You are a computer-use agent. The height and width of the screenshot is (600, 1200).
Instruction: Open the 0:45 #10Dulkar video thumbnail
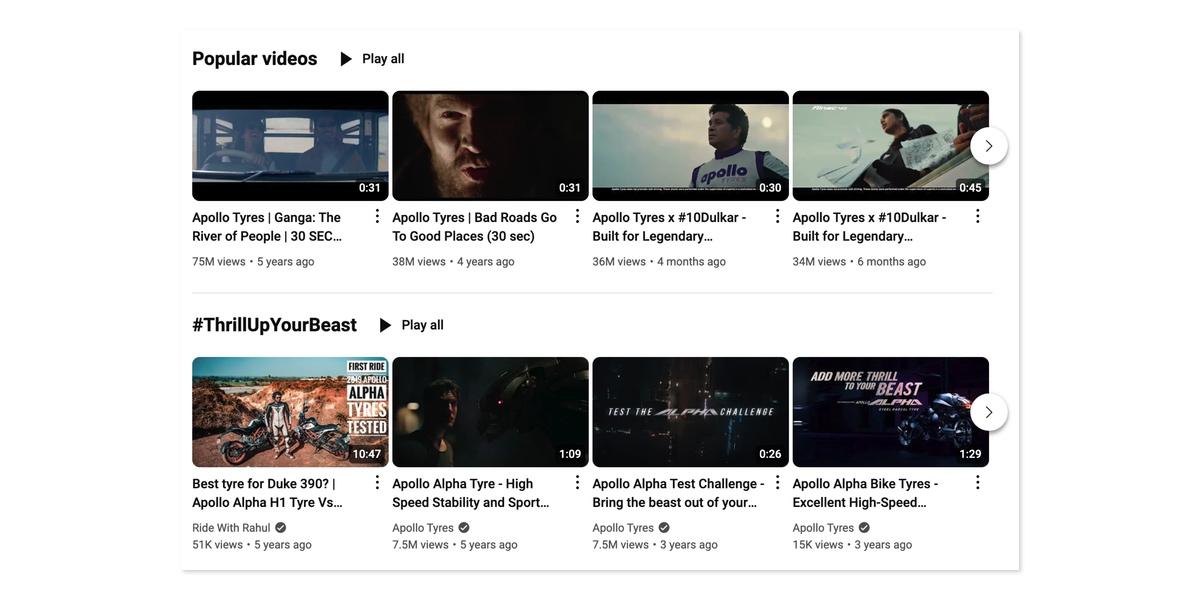point(891,146)
